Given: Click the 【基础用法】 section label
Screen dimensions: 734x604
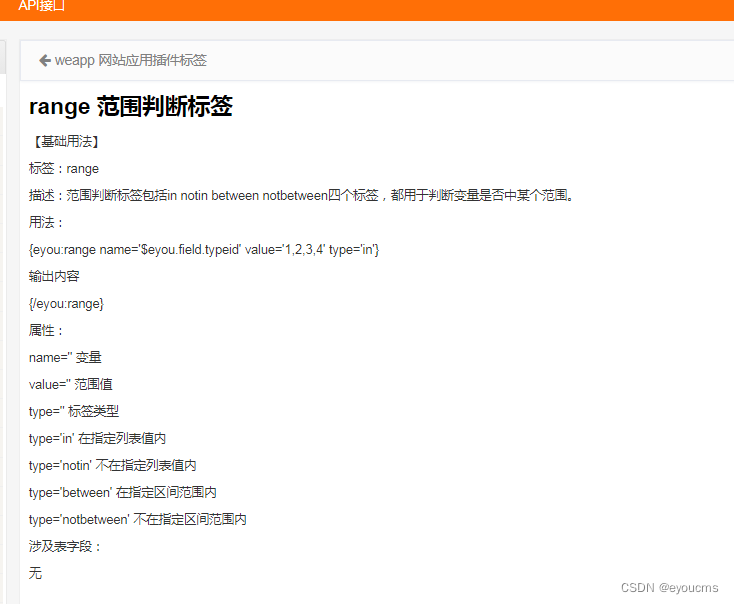Looking at the screenshot, I should [64, 141].
